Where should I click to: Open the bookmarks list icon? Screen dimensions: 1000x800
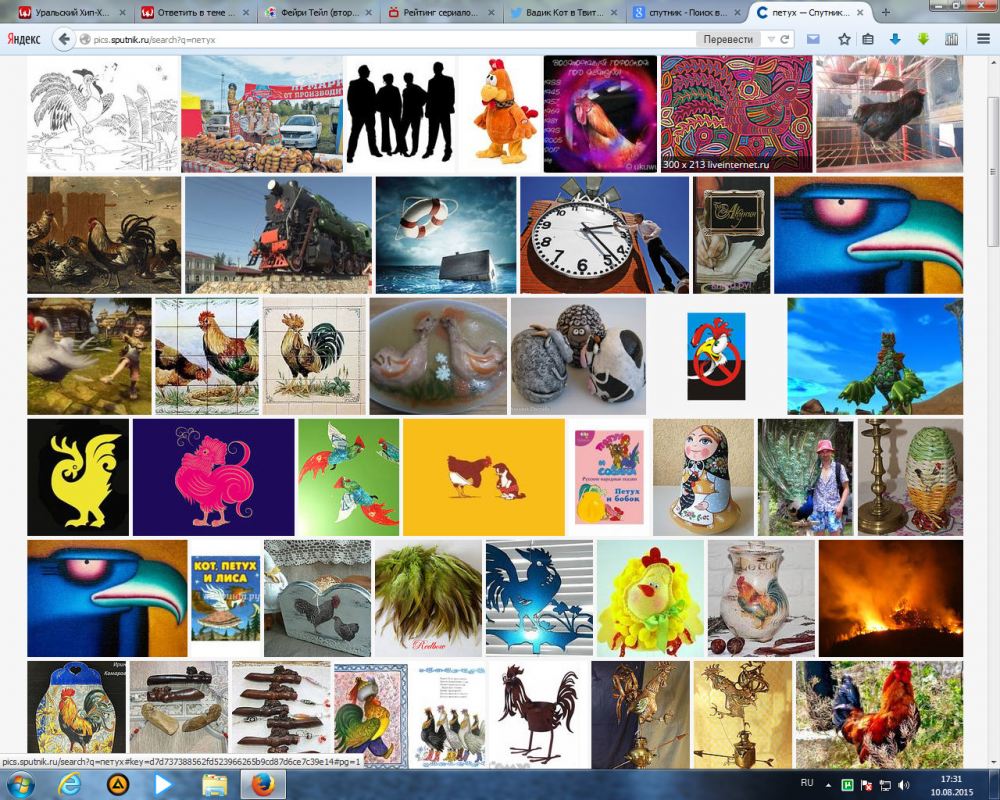868,39
